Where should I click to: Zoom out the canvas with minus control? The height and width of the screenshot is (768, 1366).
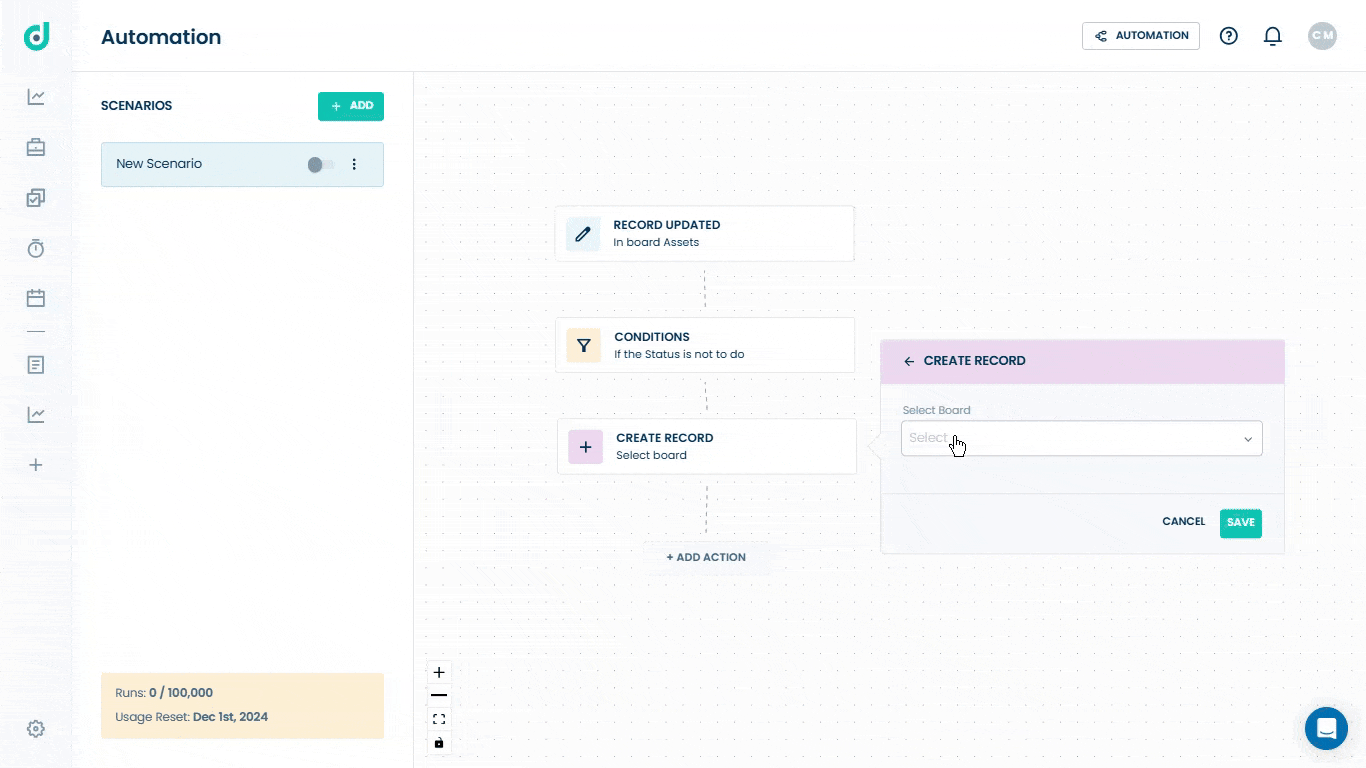click(x=439, y=695)
